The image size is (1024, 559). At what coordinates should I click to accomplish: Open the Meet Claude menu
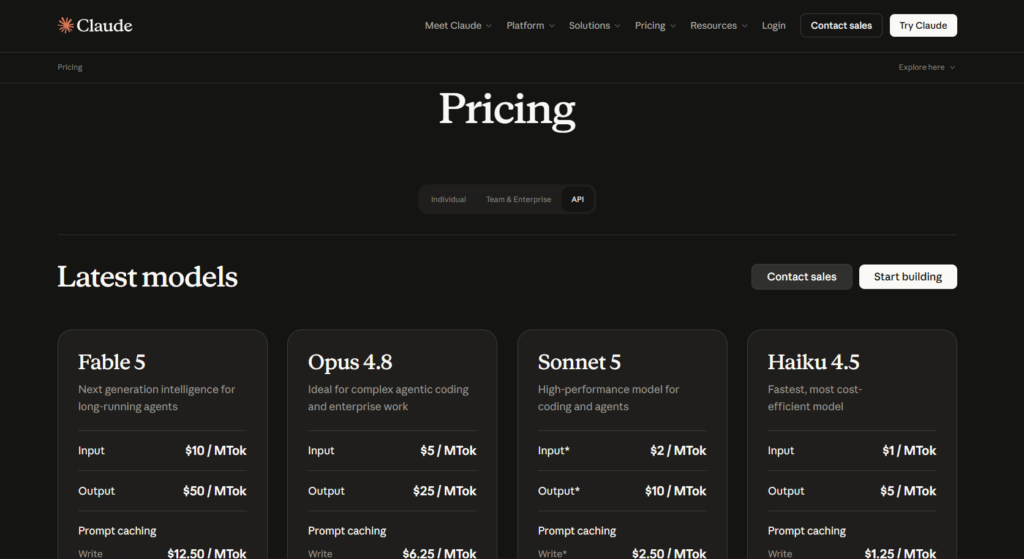pos(458,25)
